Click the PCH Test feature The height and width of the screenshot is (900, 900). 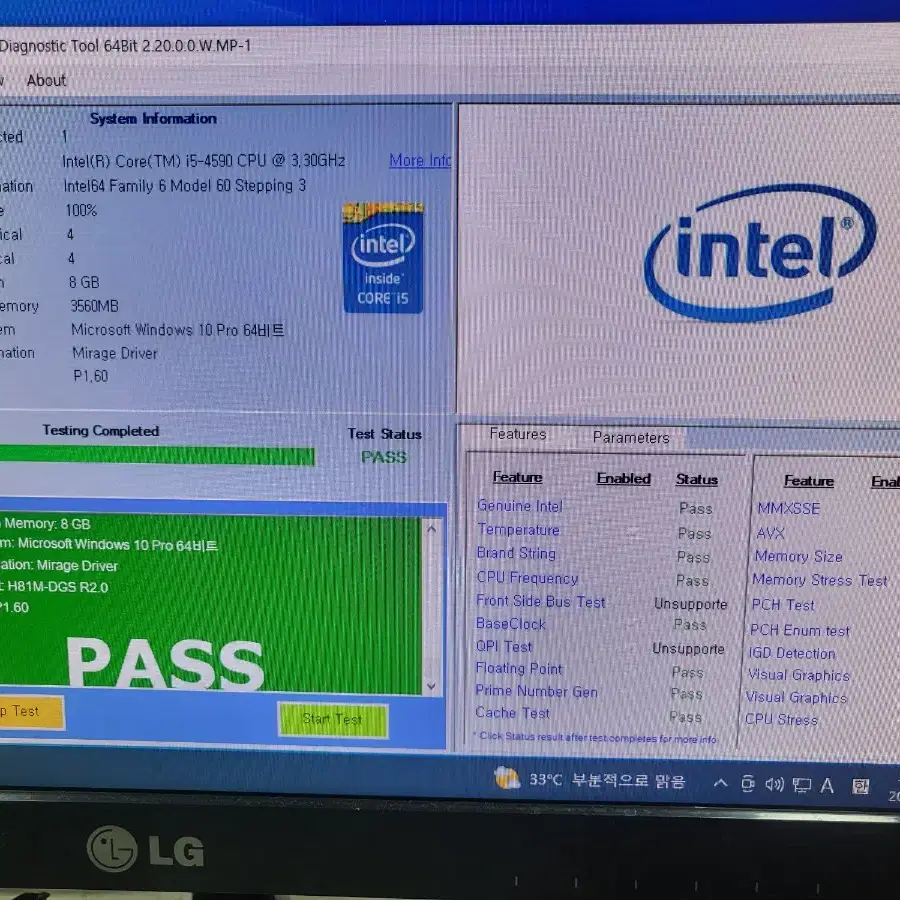coord(782,605)
